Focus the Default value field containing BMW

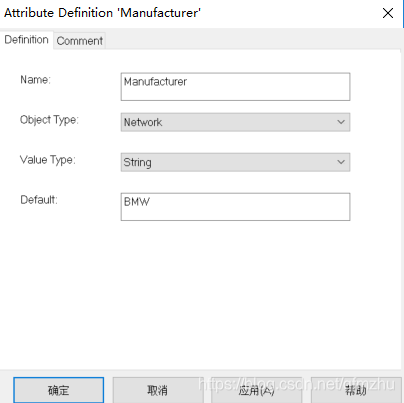tap(235, 207)
